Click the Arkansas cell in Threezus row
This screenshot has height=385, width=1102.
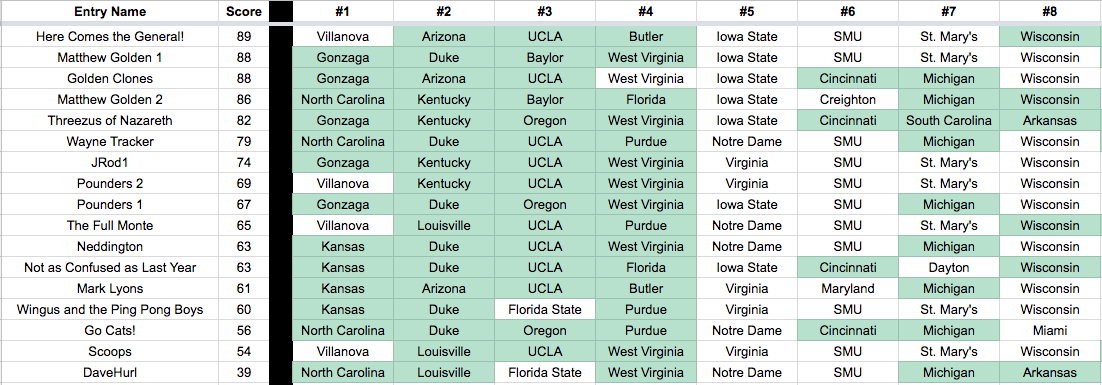[1050, 121]
